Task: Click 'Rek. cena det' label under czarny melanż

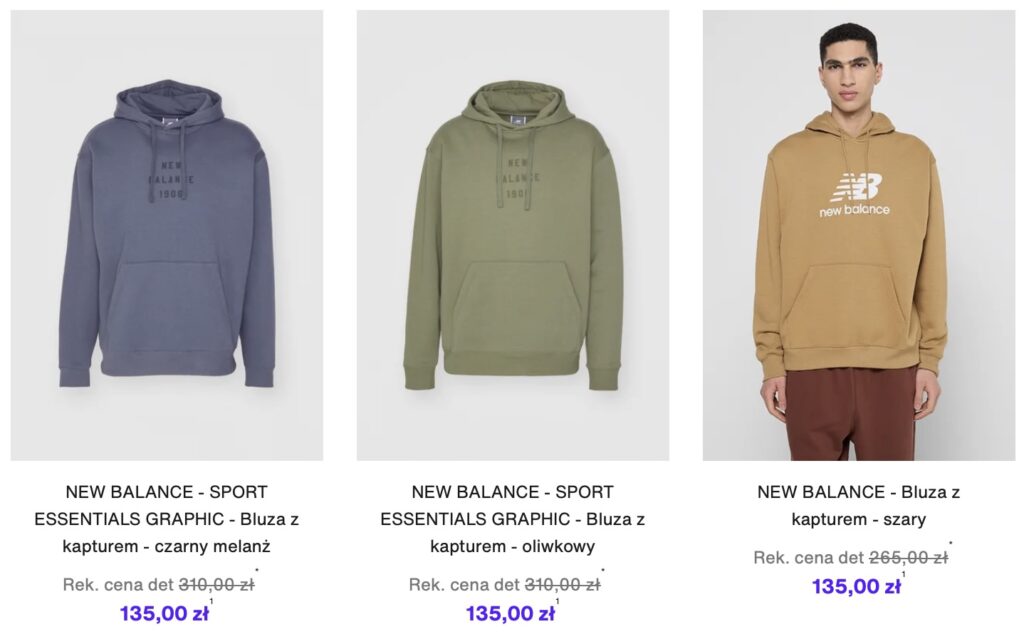Action: tap(118, 585)
